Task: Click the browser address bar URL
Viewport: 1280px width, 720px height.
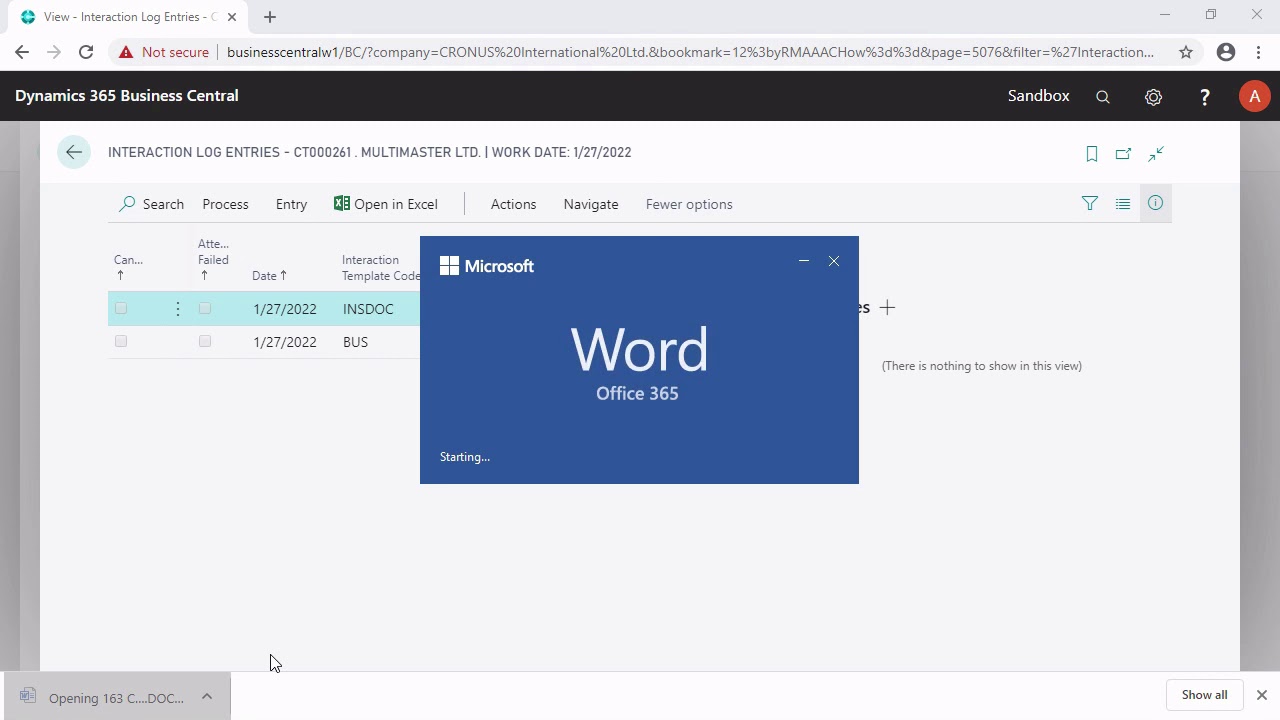Action: click(x=690, y=52)
